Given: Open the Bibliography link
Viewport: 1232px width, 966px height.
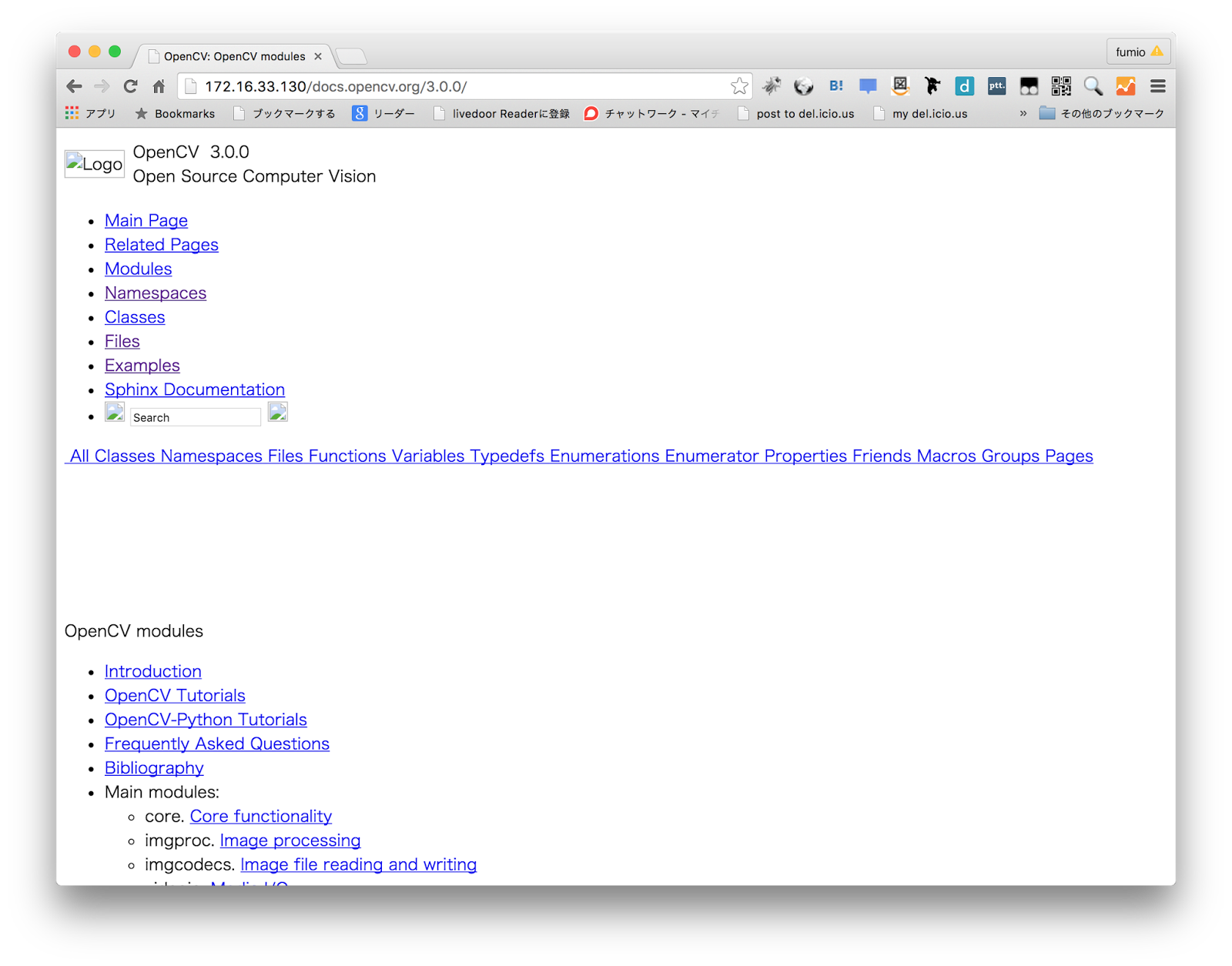Looking at the screenshot, I should 154,768.
